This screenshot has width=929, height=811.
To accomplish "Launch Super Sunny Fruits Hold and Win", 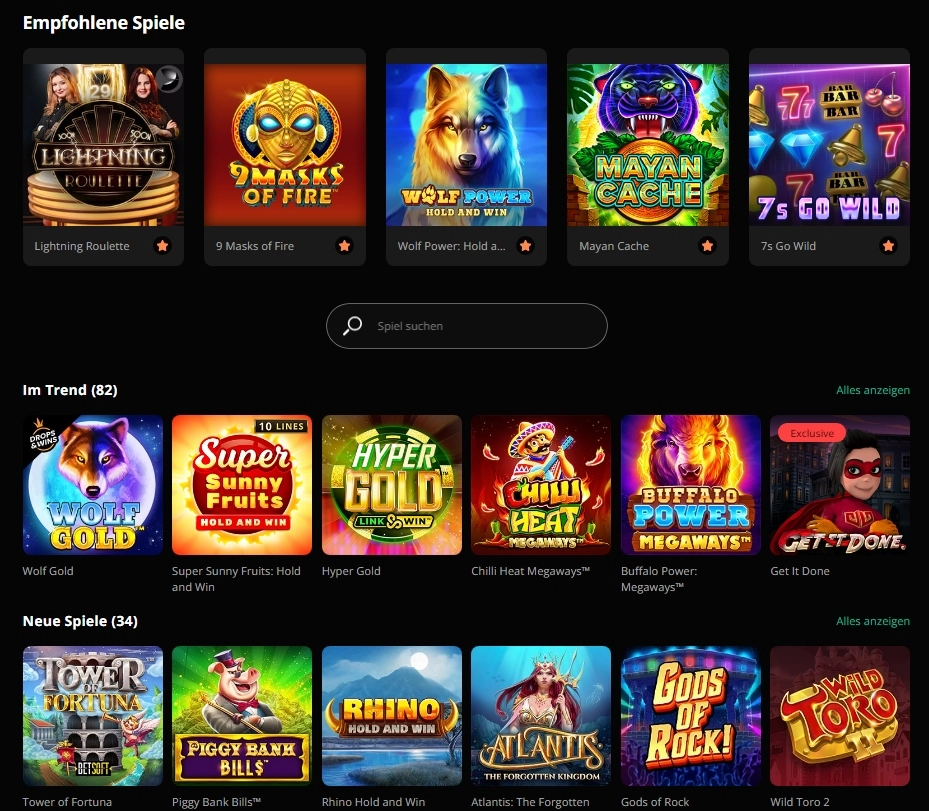I will pyautogui.click(x=242, y=485).
